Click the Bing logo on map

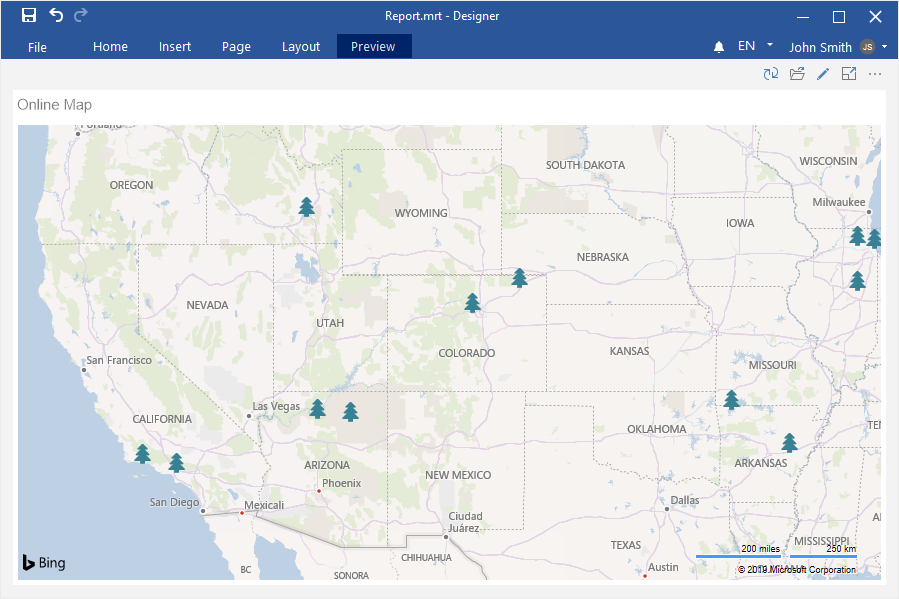point(44,563)
